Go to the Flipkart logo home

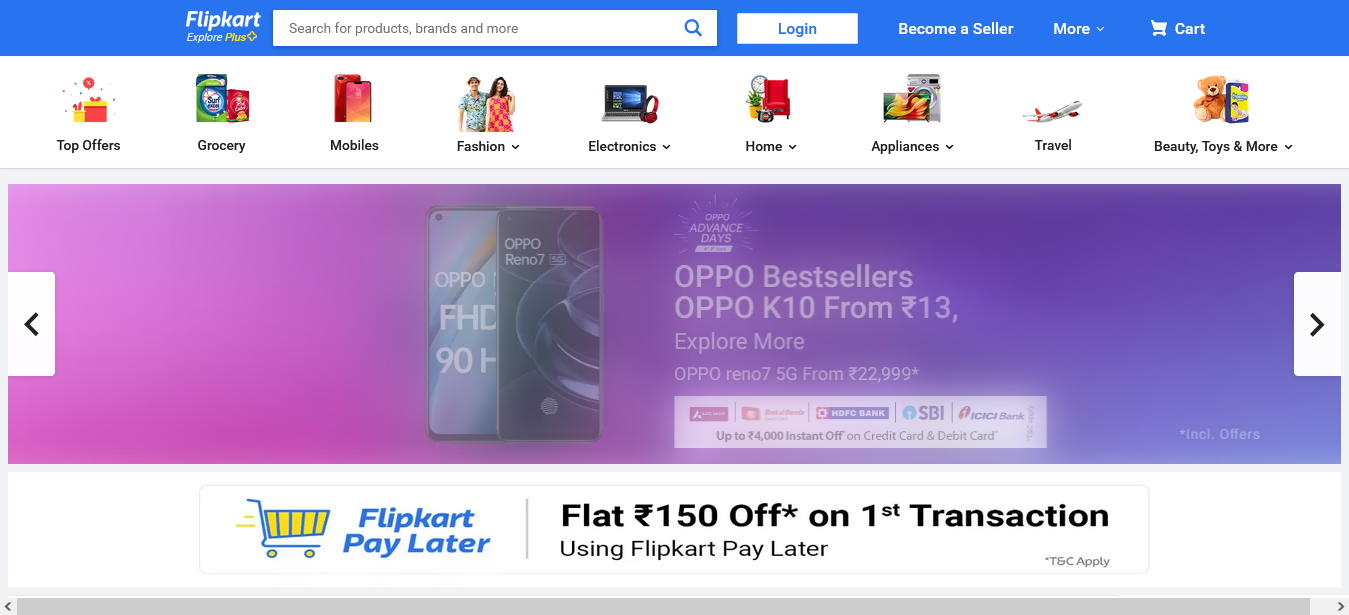coord(223,27)
